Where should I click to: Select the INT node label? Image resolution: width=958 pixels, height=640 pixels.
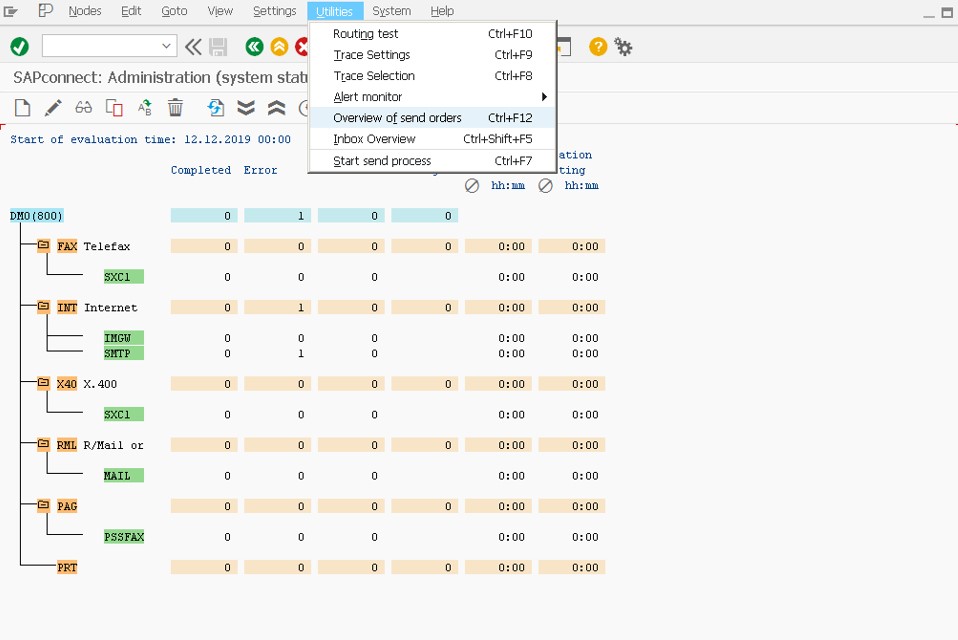(x=67, y=307)
